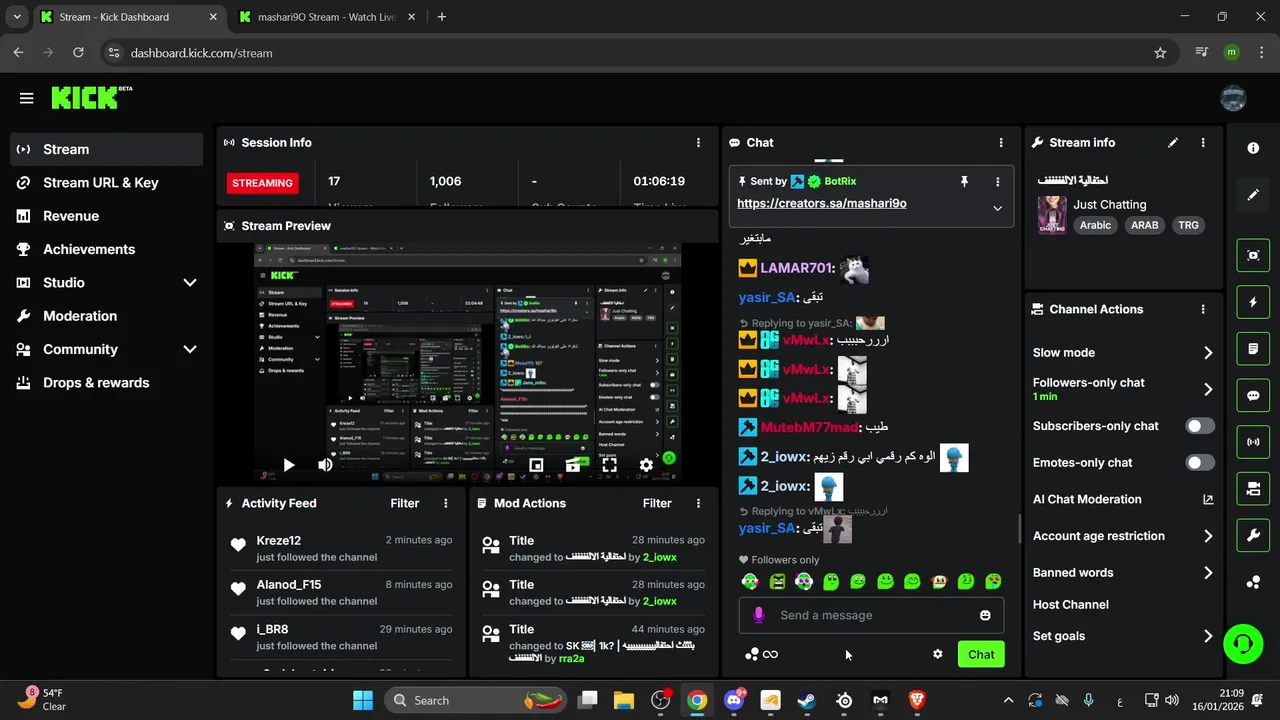Image resolution: width=1280 pixels, height=720 pixels.
Task: Switch to mashari9O Stream browser tab
Action: [327, 17]
